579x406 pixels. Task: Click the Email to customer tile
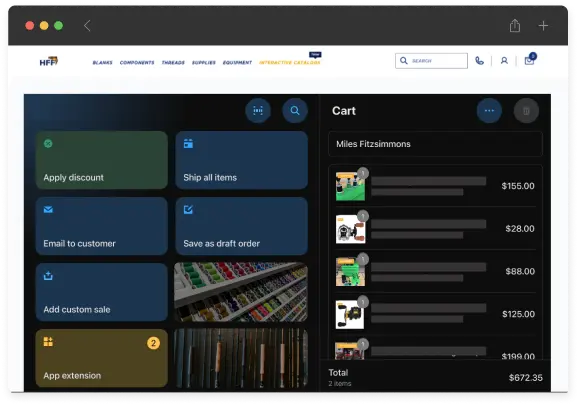point(102,226)
